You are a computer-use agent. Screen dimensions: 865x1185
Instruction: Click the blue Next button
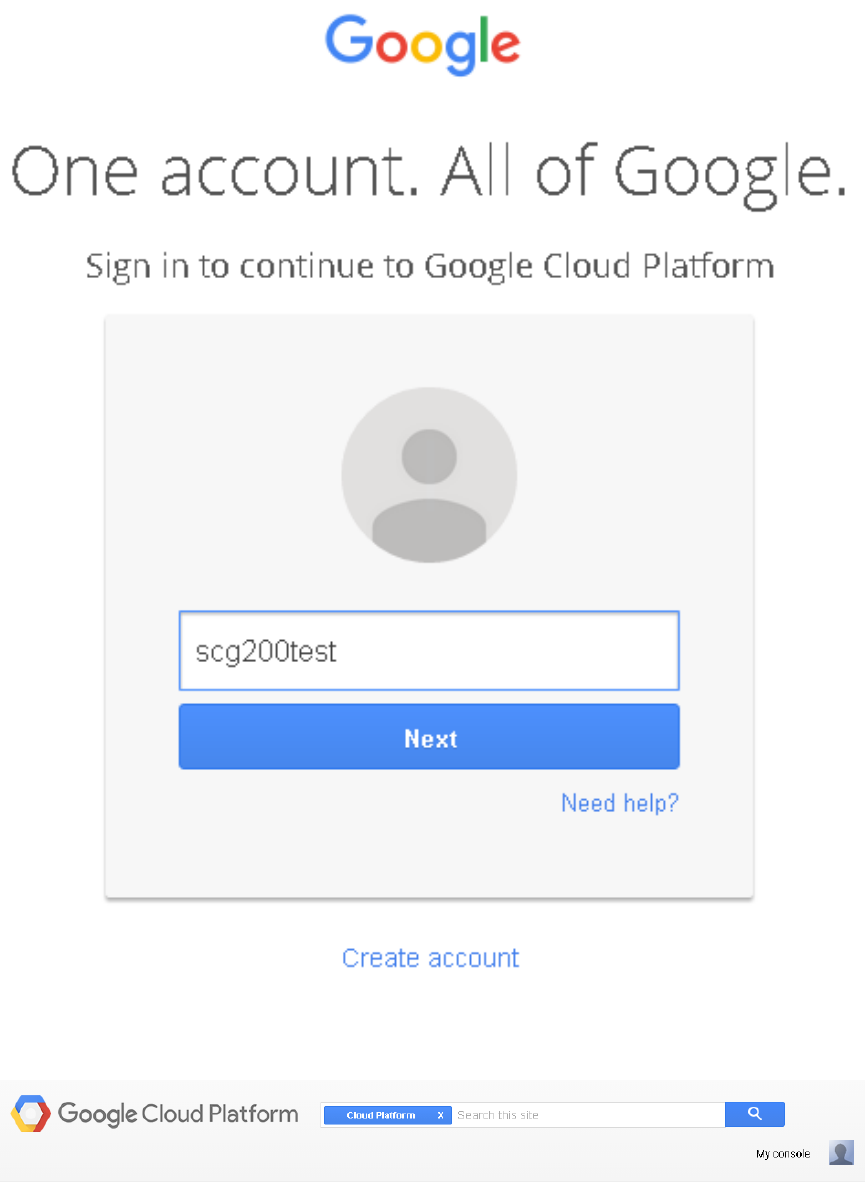tap(429, 737)
